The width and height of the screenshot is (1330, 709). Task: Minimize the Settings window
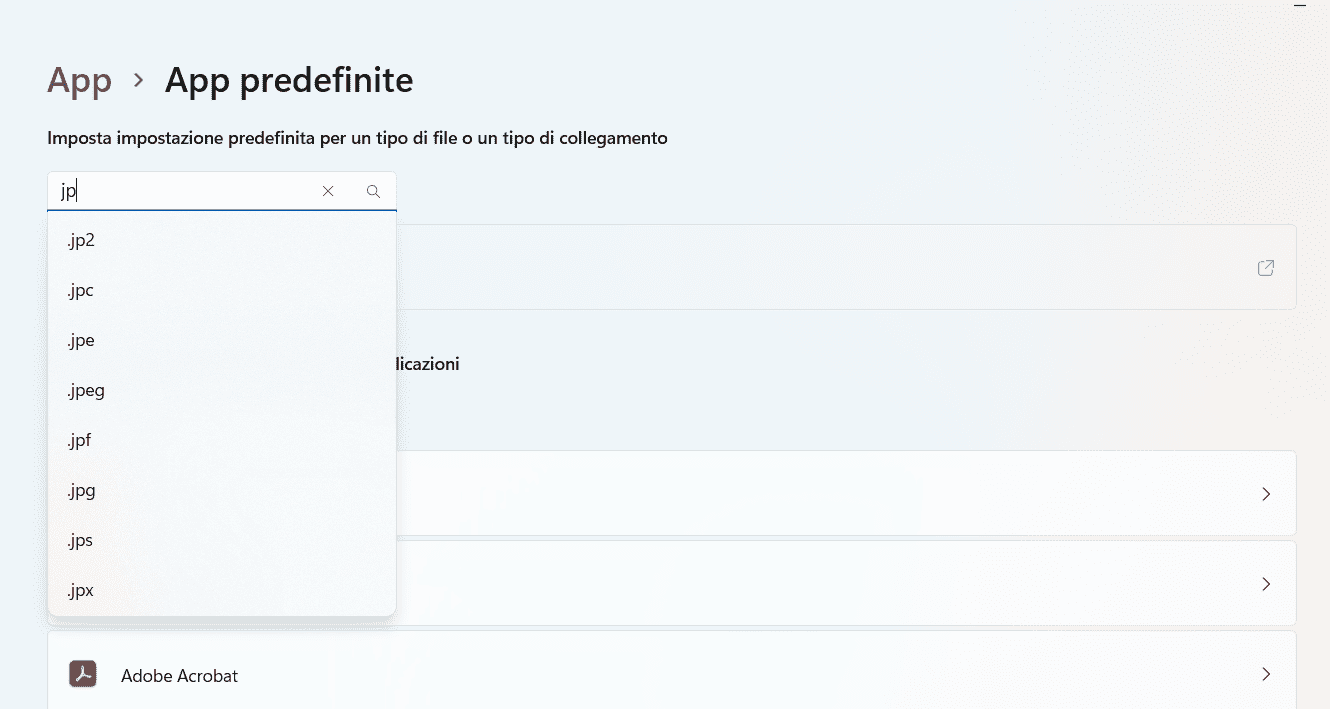pyautogui.click(x=1299, y=6)
